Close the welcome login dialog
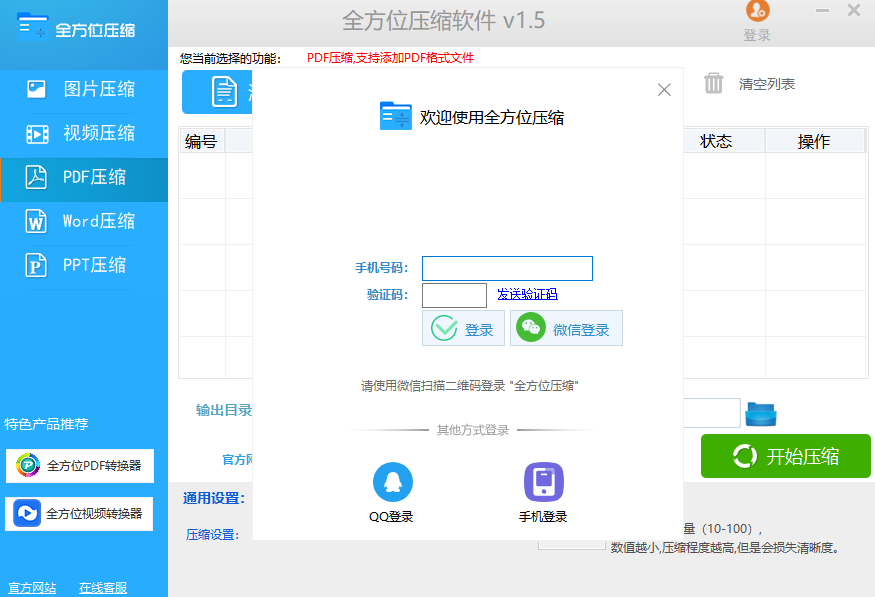The width and height of the screenshot is (875, 597). [663, 89]
